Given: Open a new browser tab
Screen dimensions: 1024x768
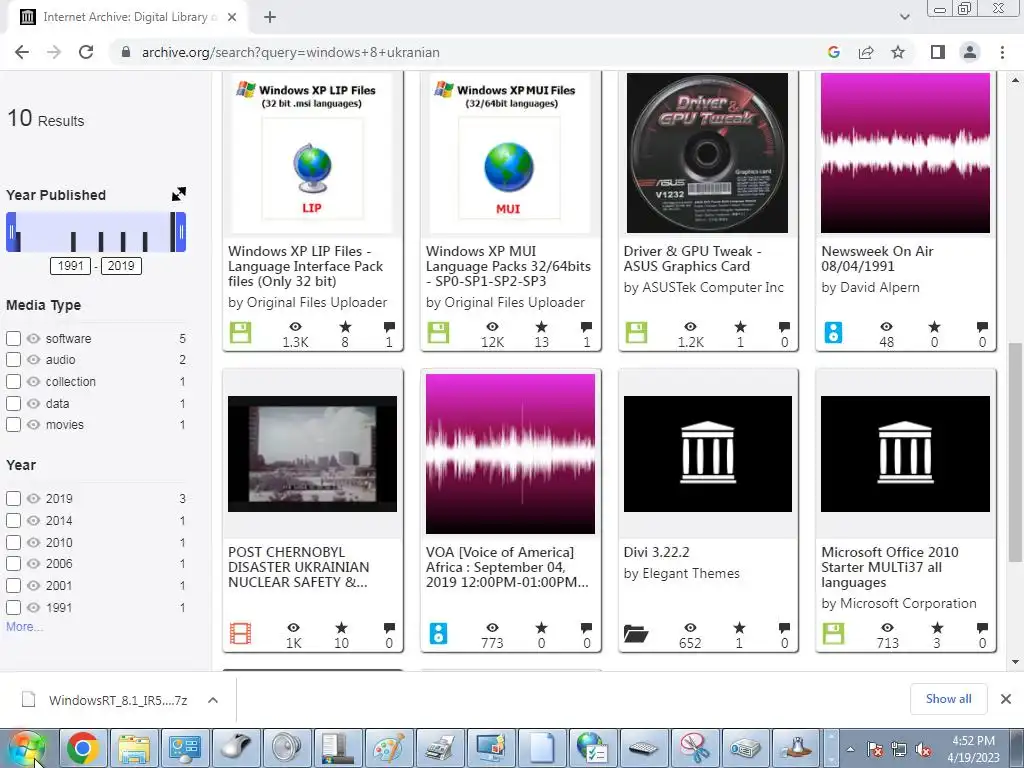Looking at the screenshot, I should [x=270, y=18].
